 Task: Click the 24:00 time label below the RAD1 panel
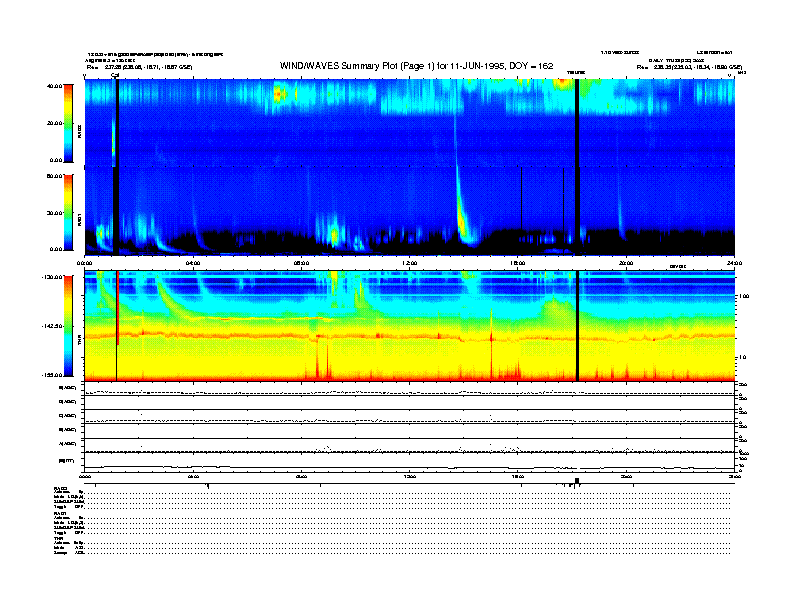click(x=734, y=263)
